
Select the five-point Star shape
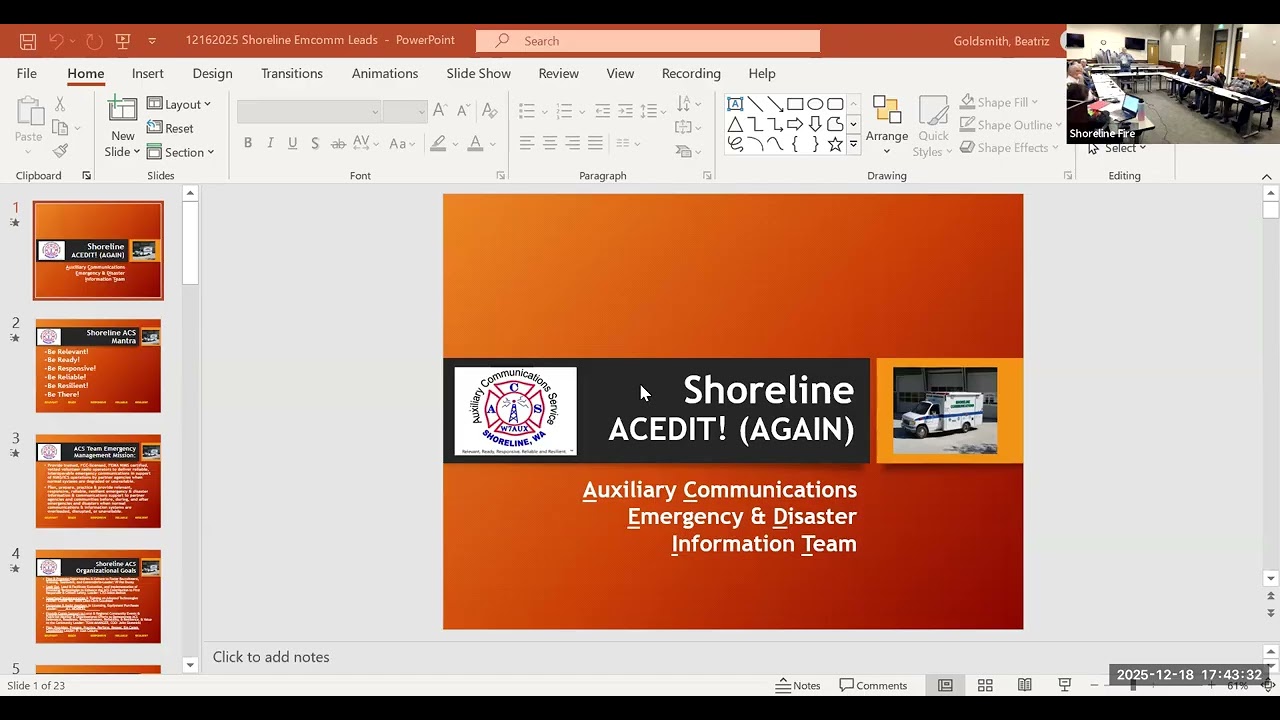tap(835, 144)
